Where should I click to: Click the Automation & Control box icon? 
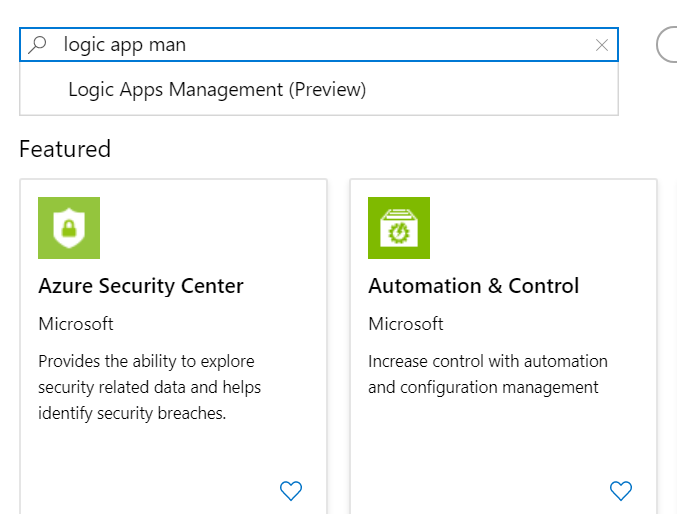[399, 228]
